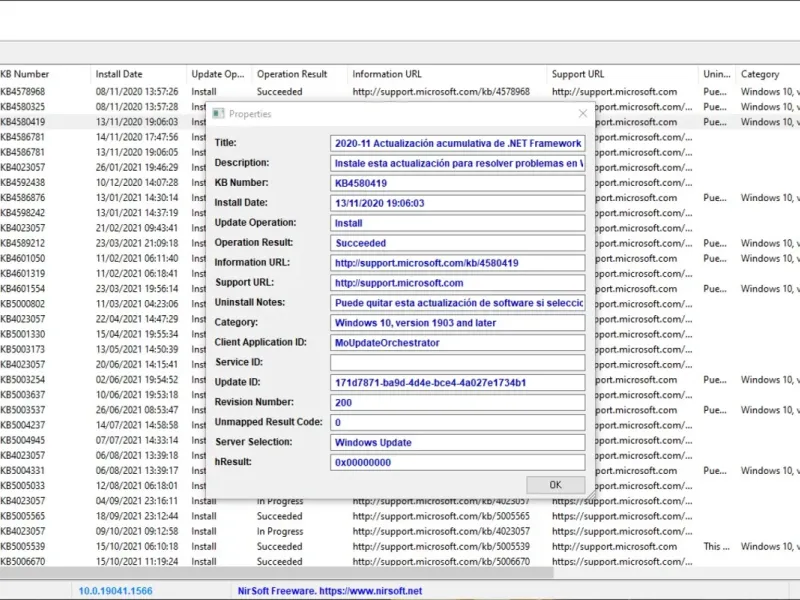This screenshot has height=600, width=800.
Task: Click the kb/5005565 information URL cell
Action: (x=441, y=516)
